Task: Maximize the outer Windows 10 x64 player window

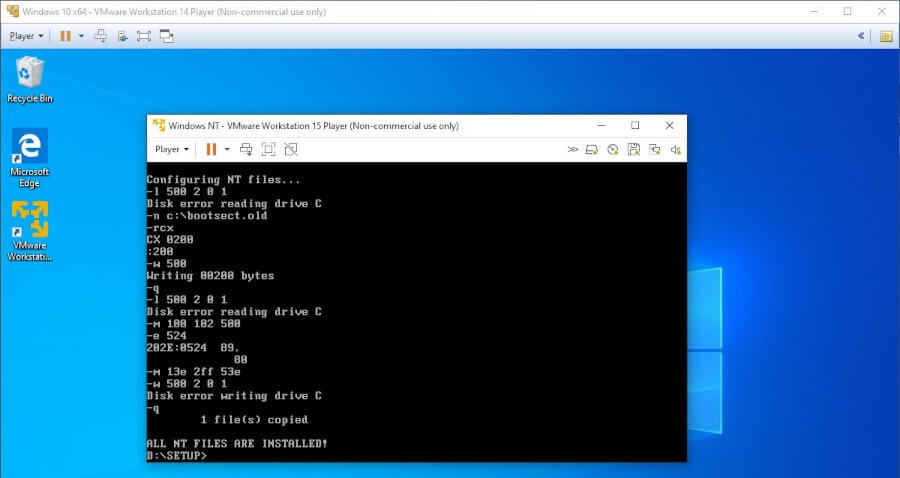Action: [848, 11]
